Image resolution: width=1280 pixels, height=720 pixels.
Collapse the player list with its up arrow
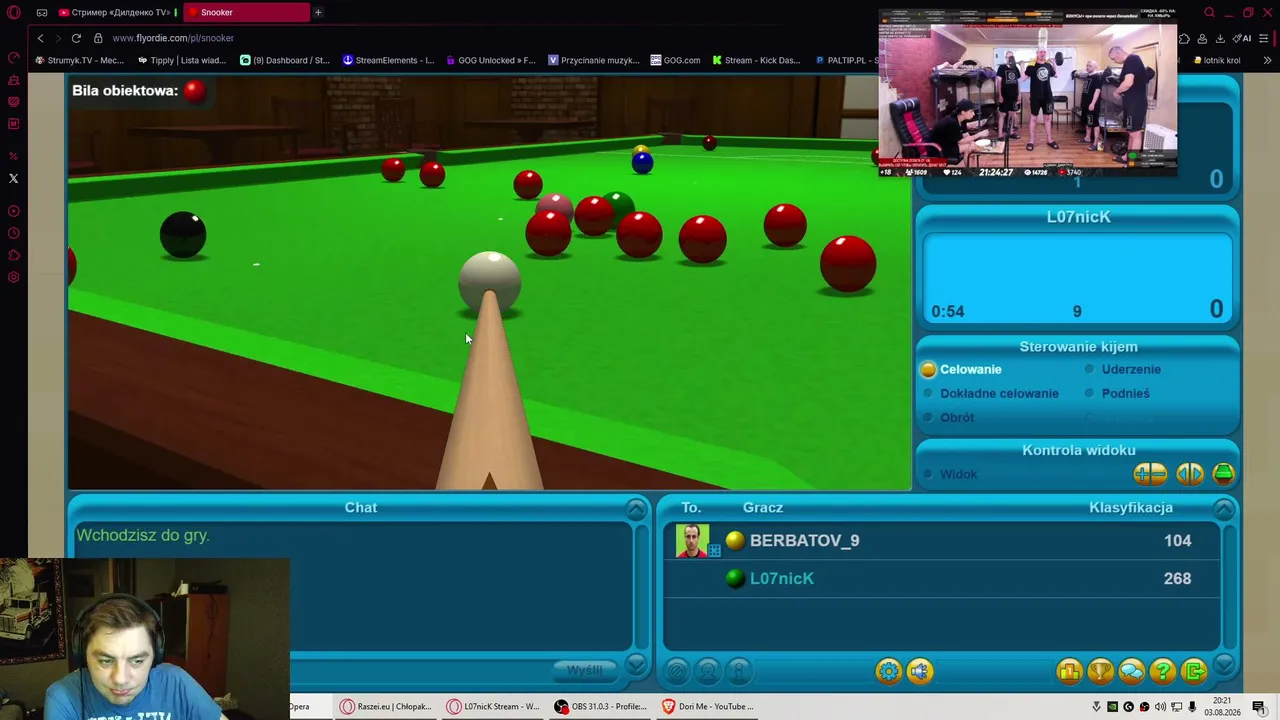tap(1224, 509)
